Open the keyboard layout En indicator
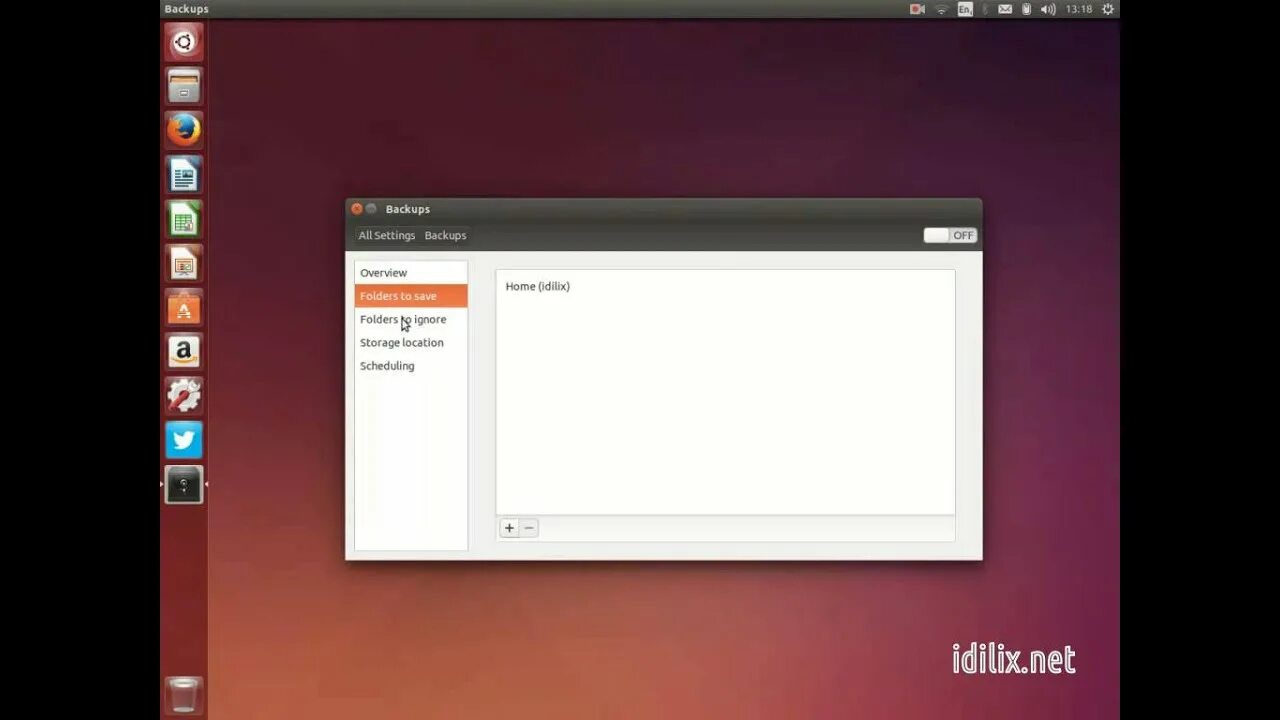 (x=965, y=9)
